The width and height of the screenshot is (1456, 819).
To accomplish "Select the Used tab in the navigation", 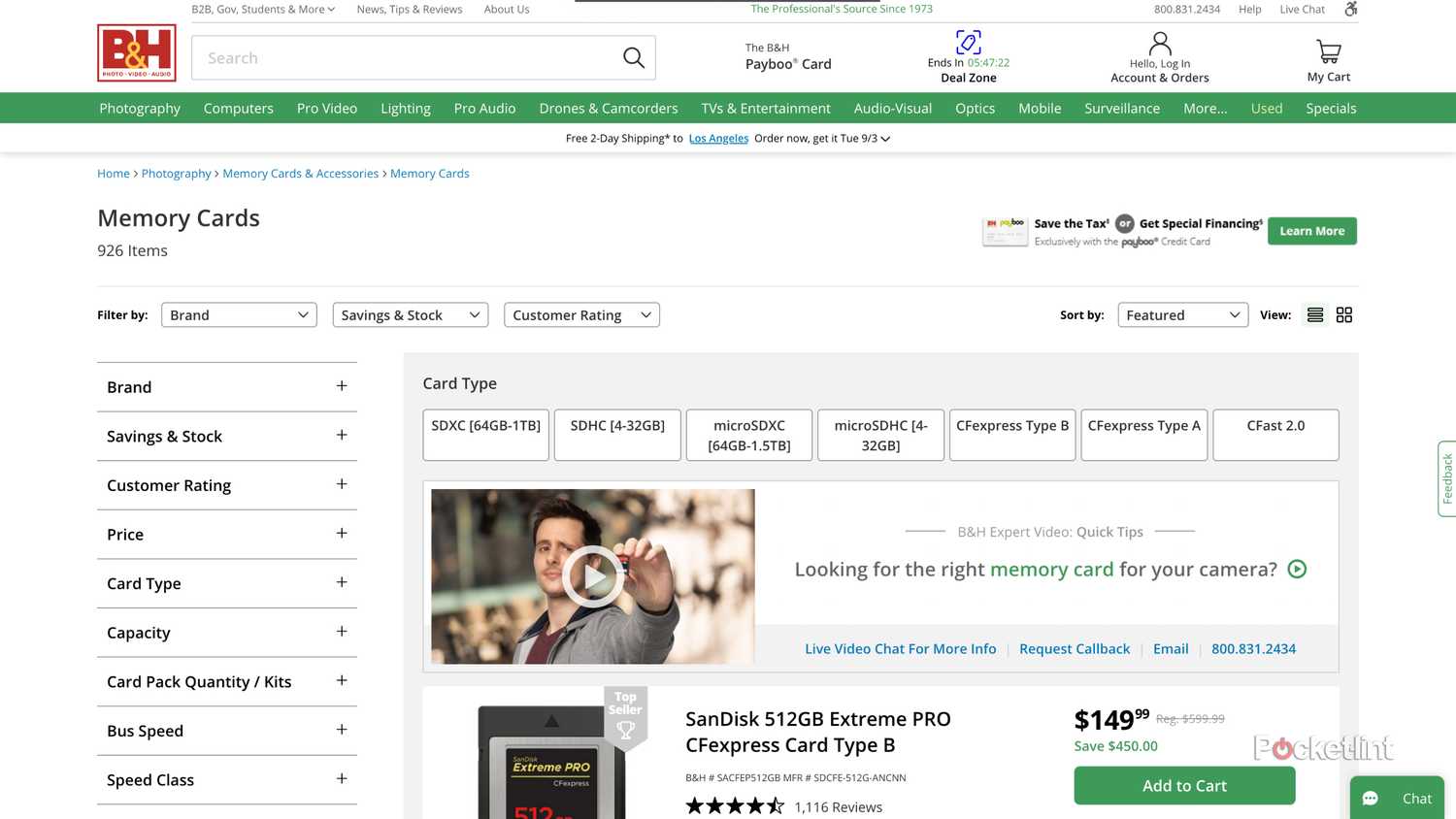I will click(1266, 108).
